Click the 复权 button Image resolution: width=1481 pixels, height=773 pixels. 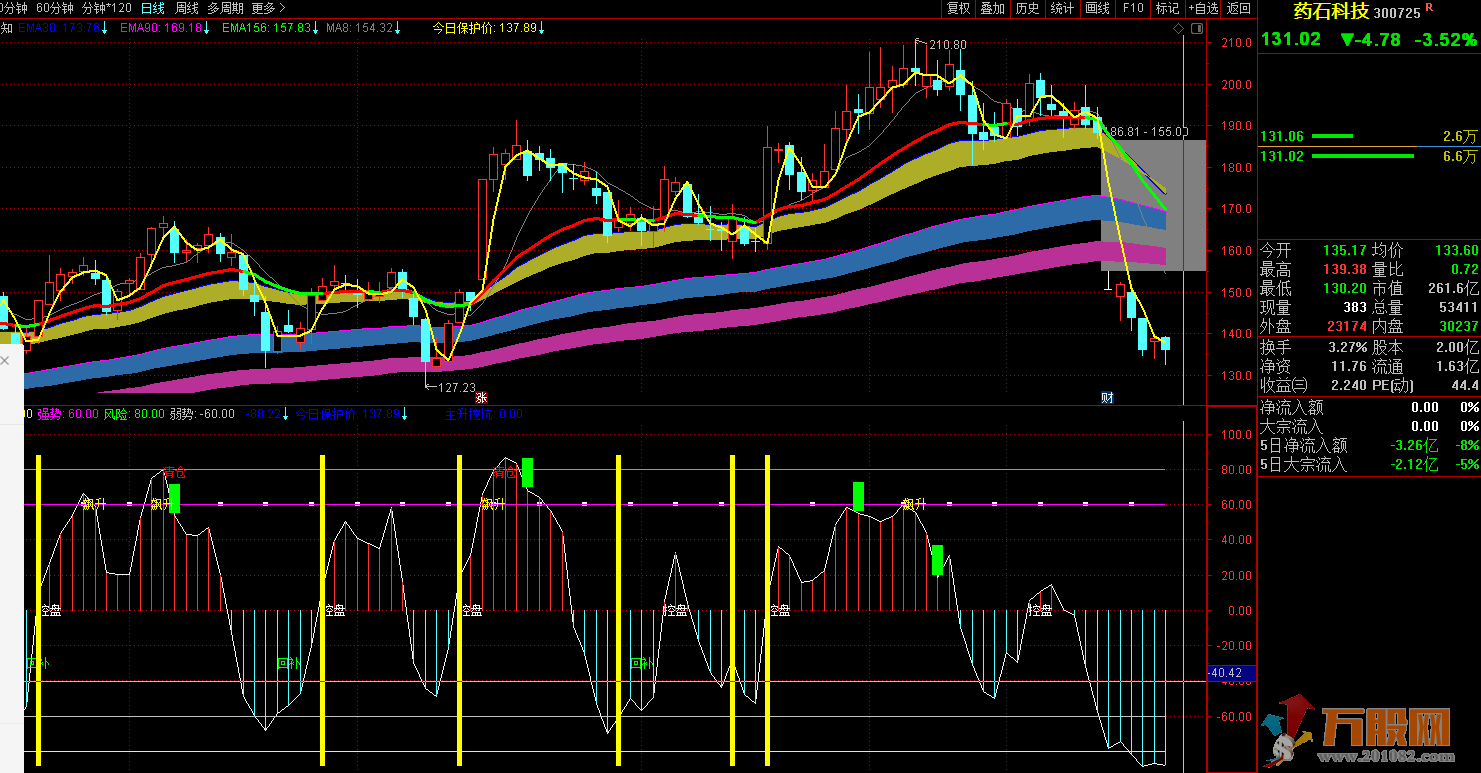tap(958, 8)
